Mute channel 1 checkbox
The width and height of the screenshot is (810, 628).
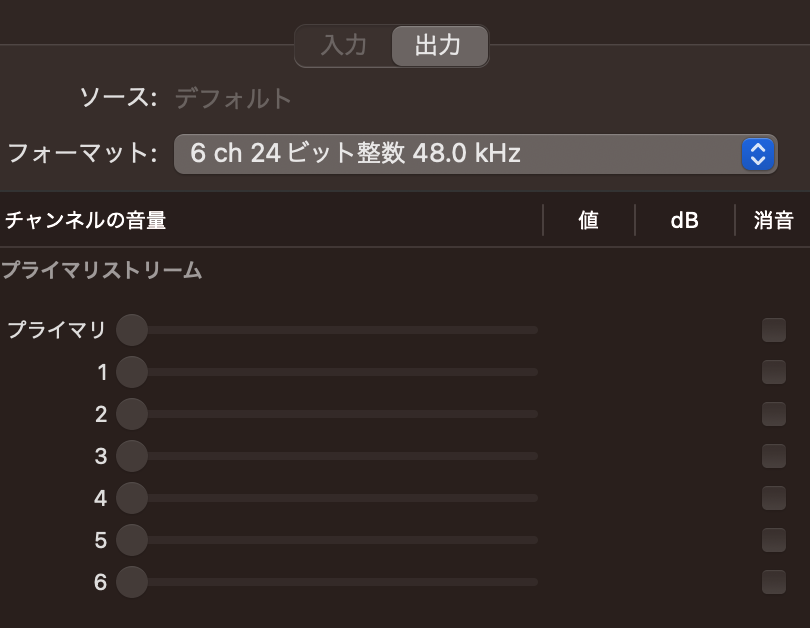click(x=773, y=372)
